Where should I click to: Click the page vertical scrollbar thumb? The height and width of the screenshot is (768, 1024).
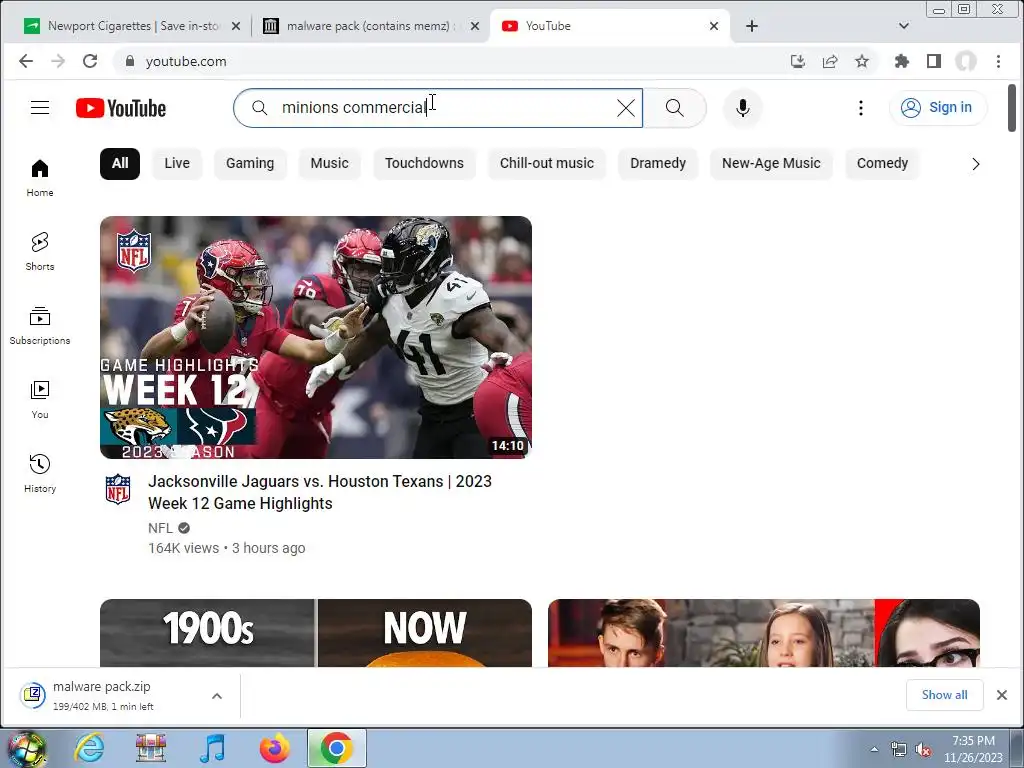coord(1012,108)
